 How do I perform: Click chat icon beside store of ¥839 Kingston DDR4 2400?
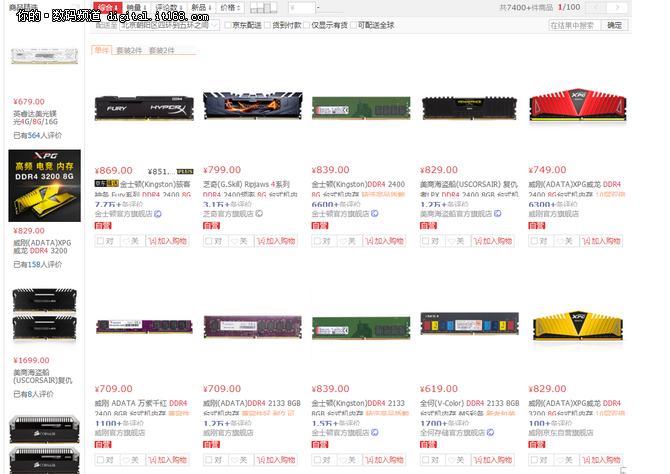[x=375, y=213]
